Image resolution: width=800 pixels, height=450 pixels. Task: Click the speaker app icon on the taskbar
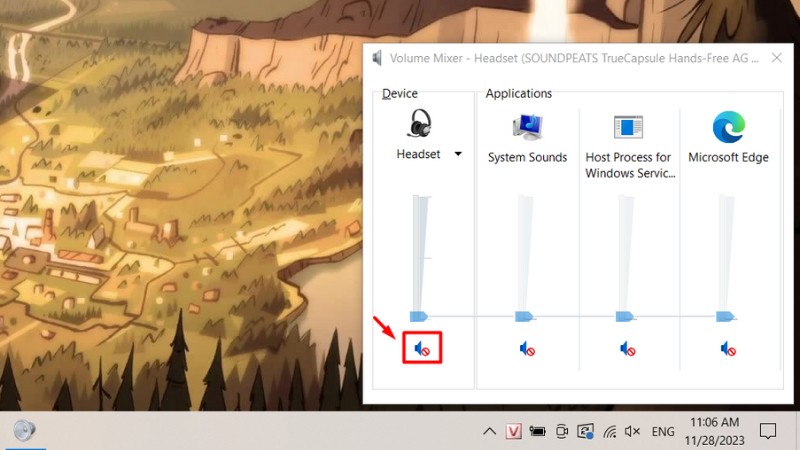(x=23, y=431)
